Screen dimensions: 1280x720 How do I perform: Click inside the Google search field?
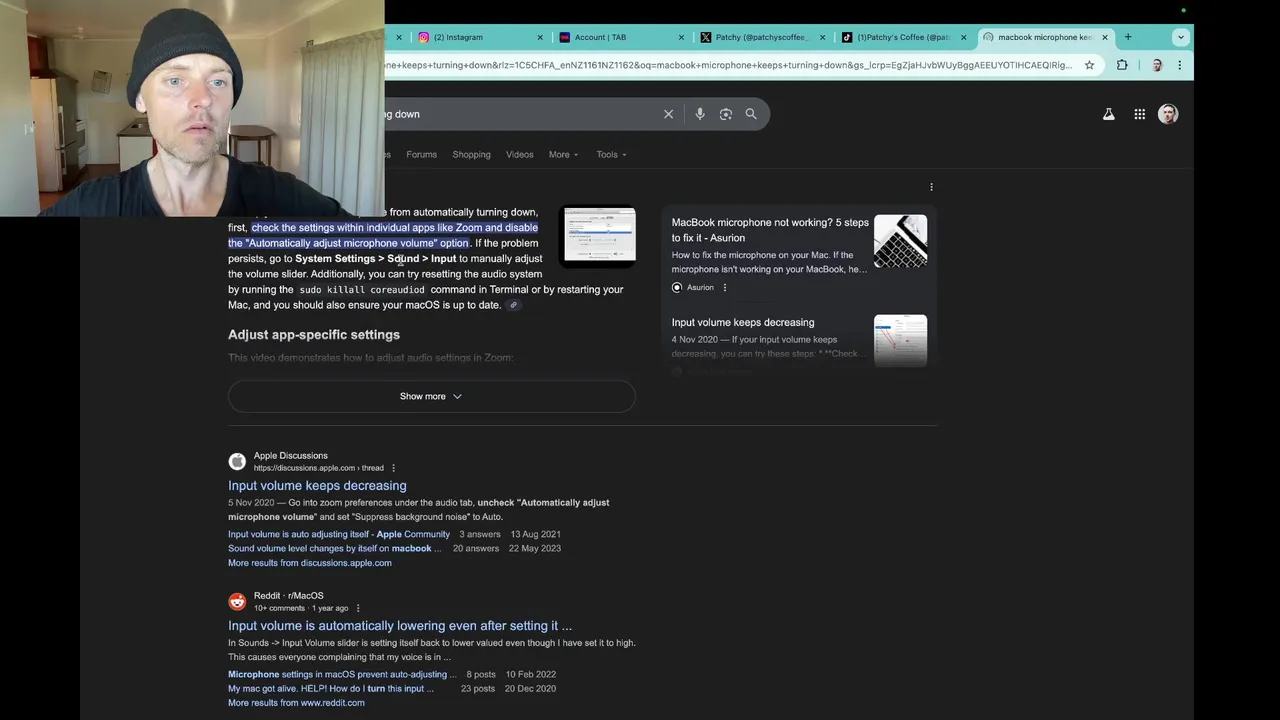coord(520,114)
